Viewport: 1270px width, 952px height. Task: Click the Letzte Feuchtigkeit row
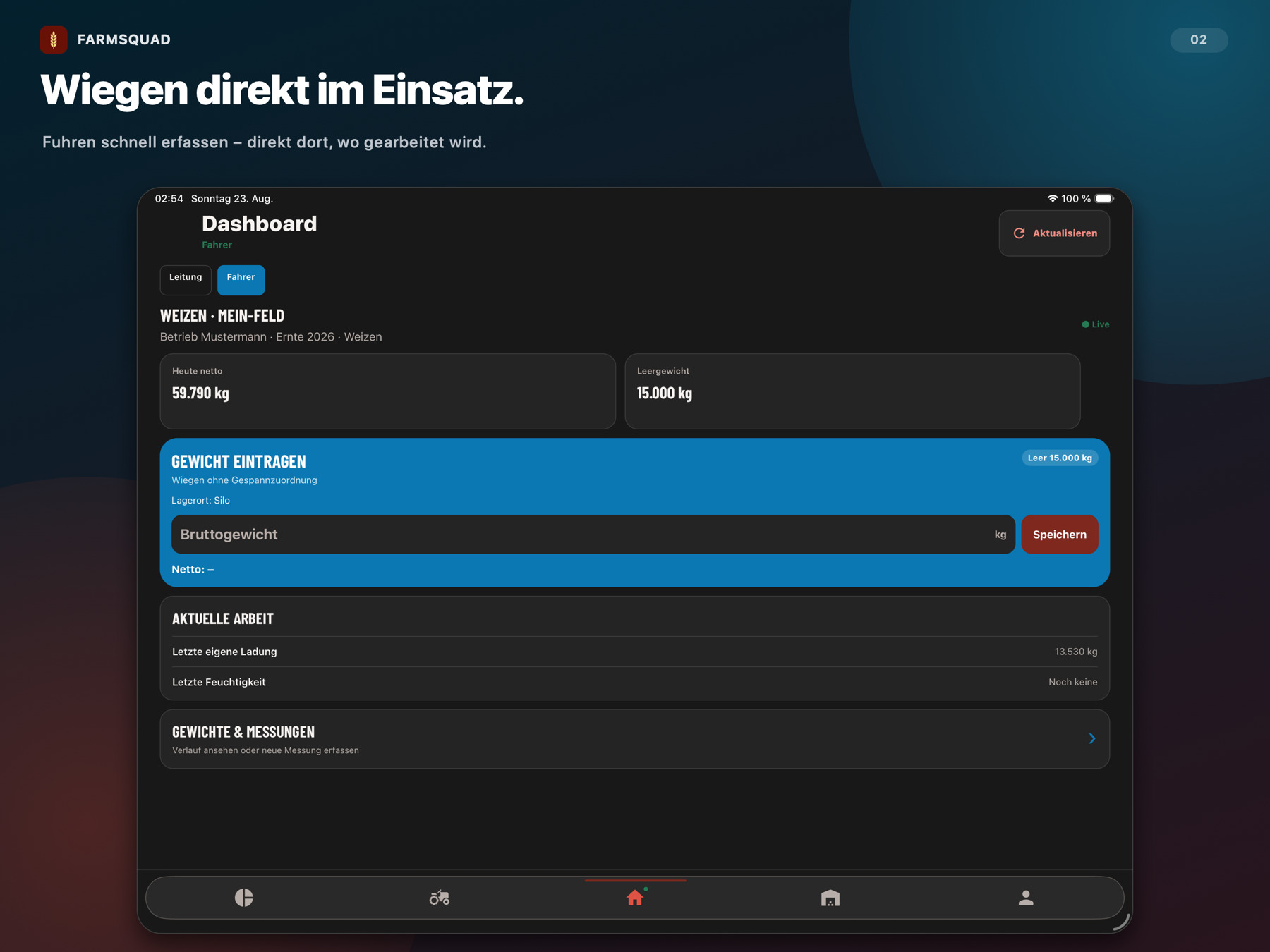(x=635, y=682)
